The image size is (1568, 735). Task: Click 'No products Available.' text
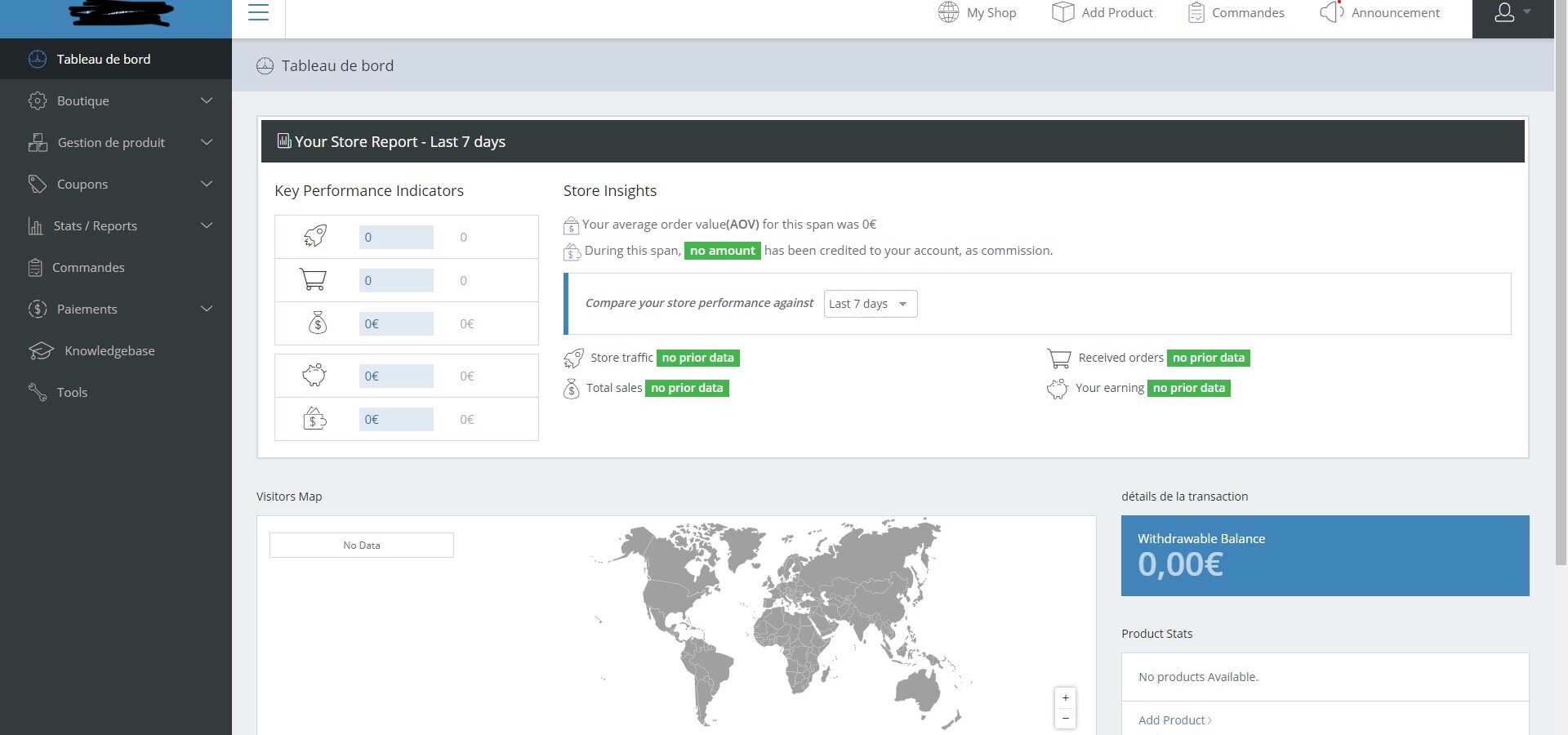click(1198, 677)
